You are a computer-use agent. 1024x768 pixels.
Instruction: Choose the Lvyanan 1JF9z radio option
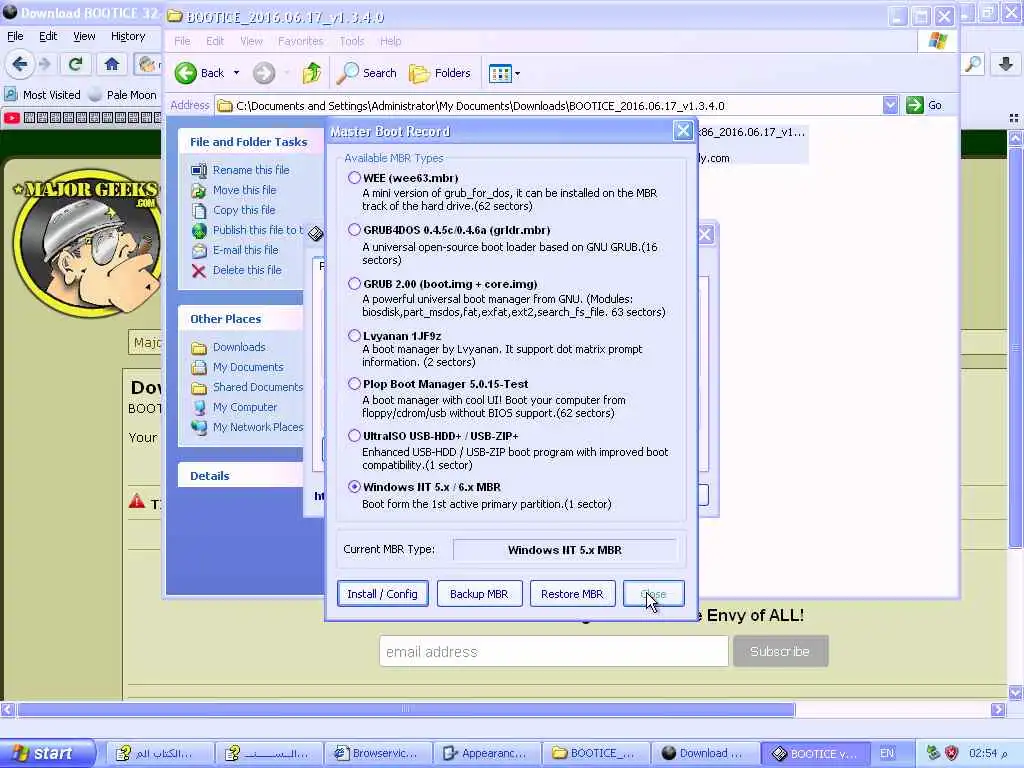(x=354, y=336)
